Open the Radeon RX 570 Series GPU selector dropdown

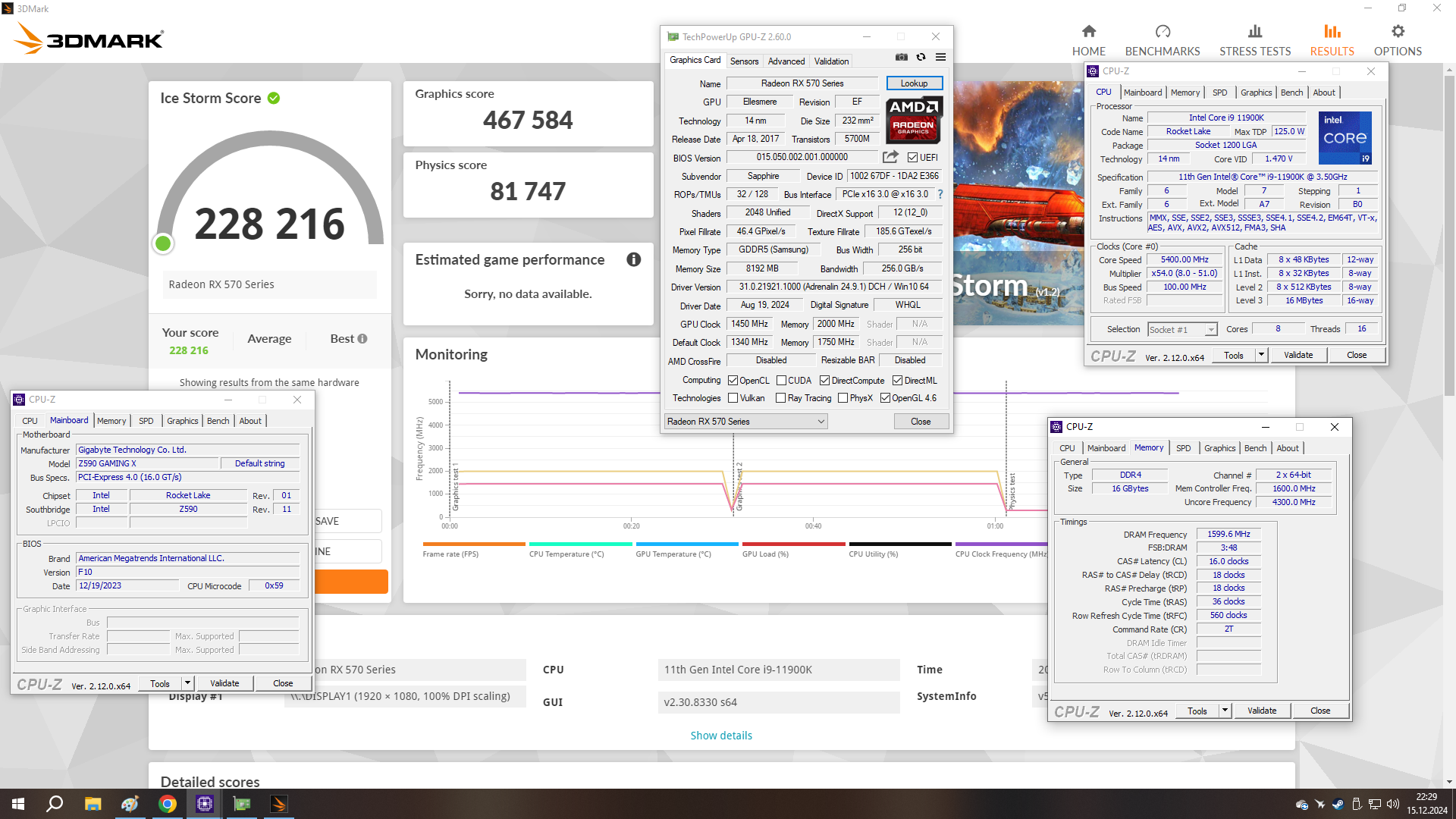(746, 422)
